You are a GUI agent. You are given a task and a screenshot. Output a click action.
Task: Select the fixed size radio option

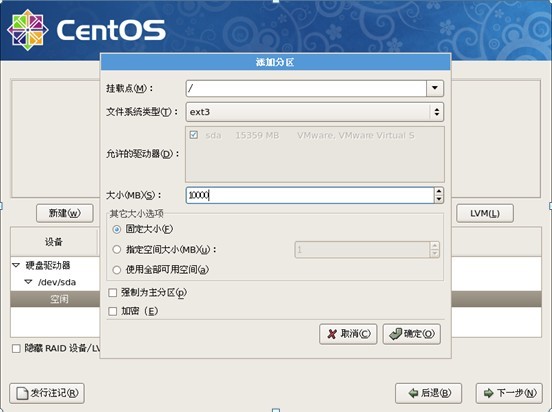[x=117, y=229]
